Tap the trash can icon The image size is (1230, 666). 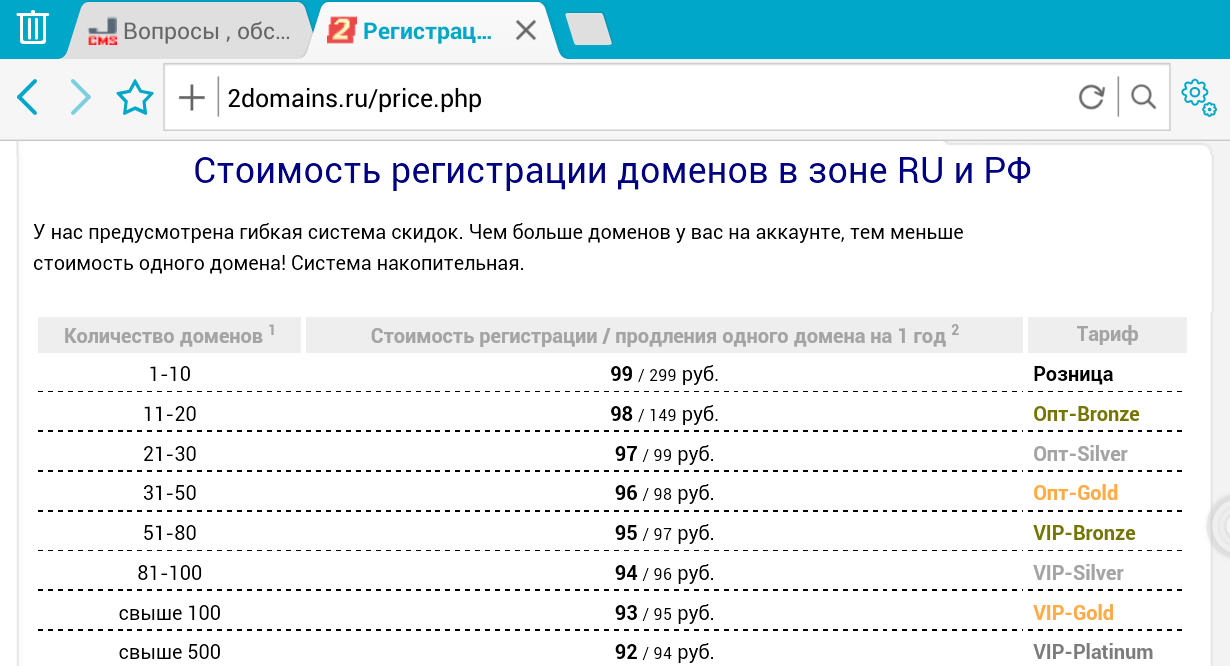click(x=33, y=28)
